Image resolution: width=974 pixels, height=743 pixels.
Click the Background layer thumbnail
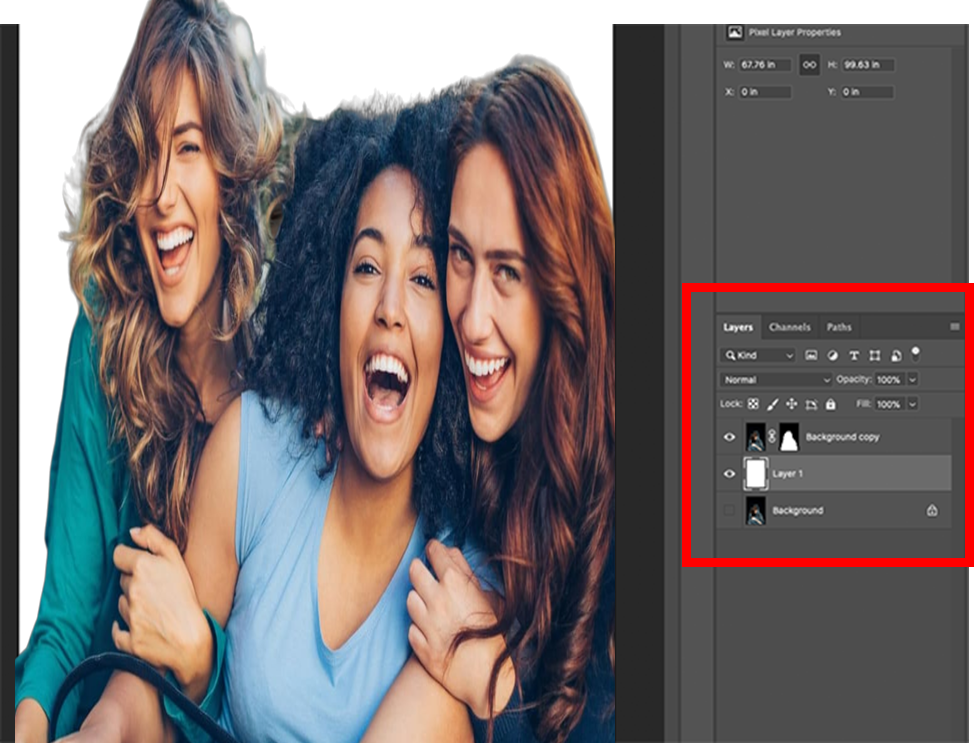pos(755,511)
